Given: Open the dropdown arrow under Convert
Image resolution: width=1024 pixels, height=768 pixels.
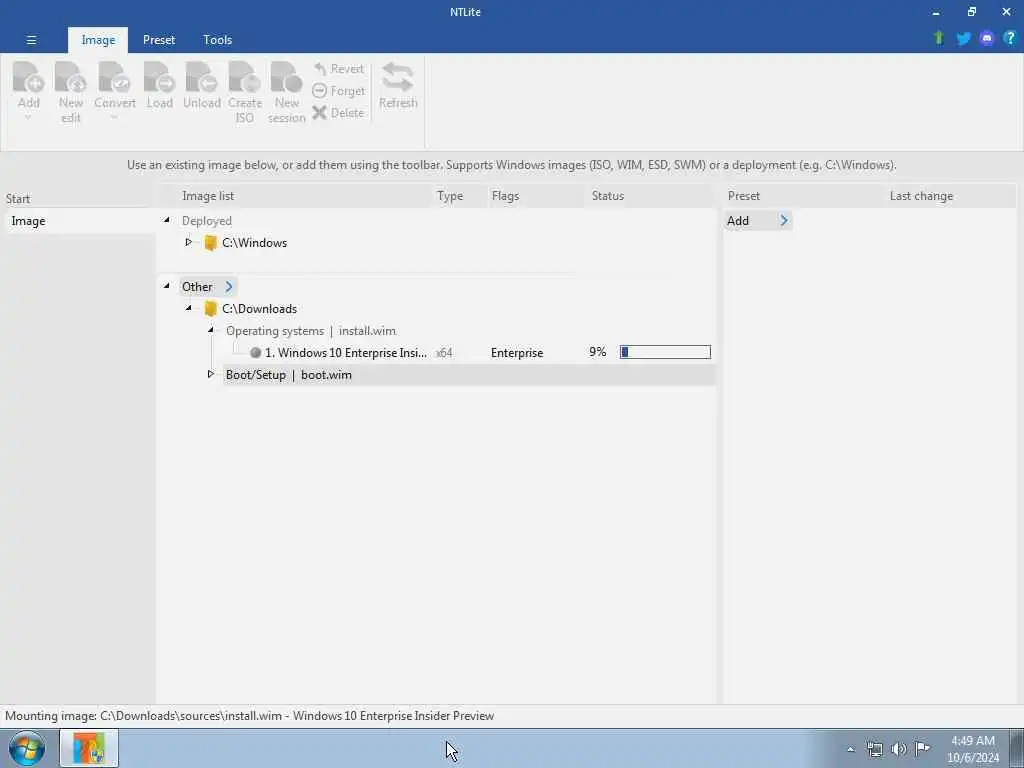Looking at the screenshot, I should pos(114,118).
